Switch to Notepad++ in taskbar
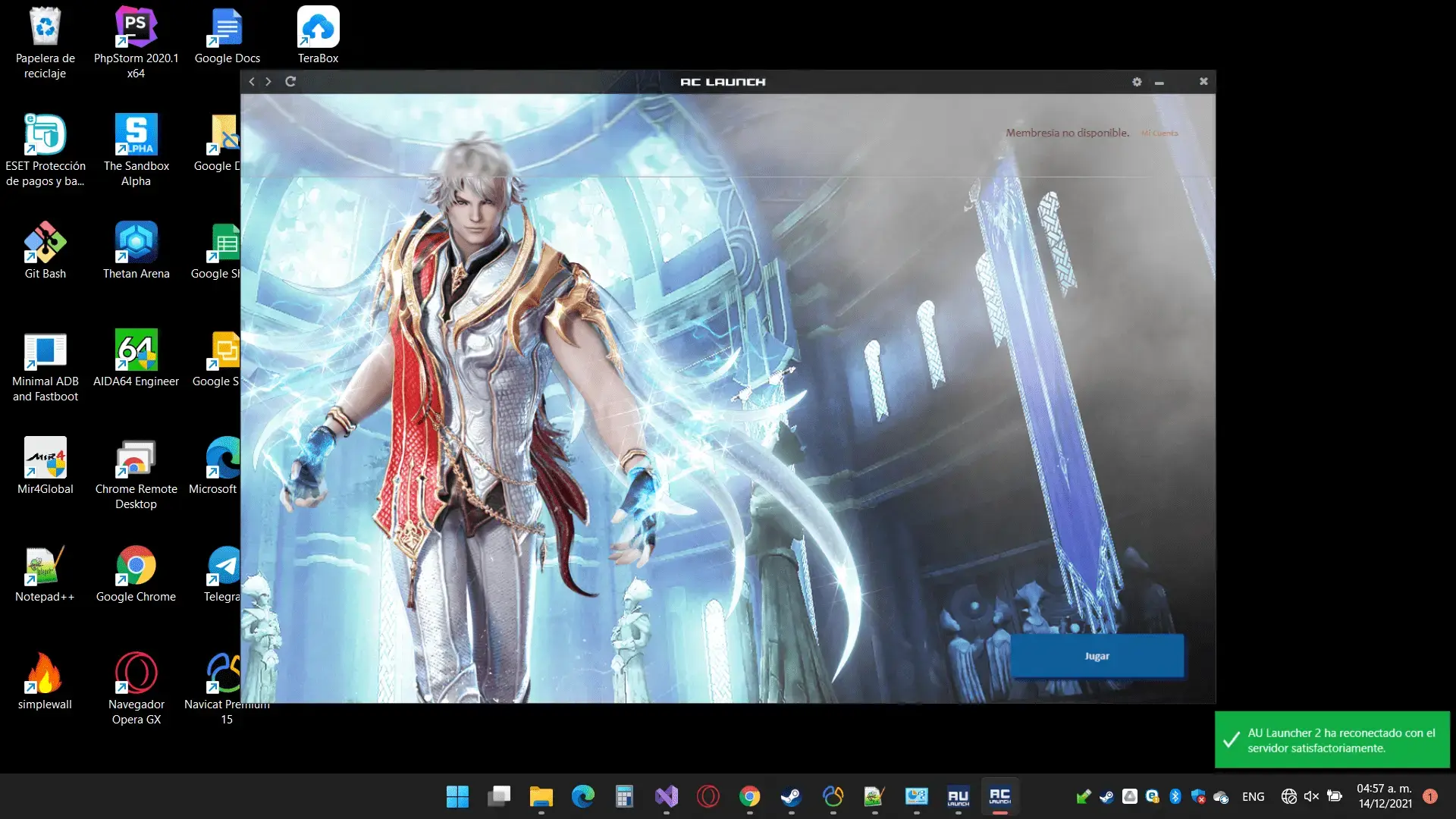Viewport: 1456px width, 819px height. 874,796
